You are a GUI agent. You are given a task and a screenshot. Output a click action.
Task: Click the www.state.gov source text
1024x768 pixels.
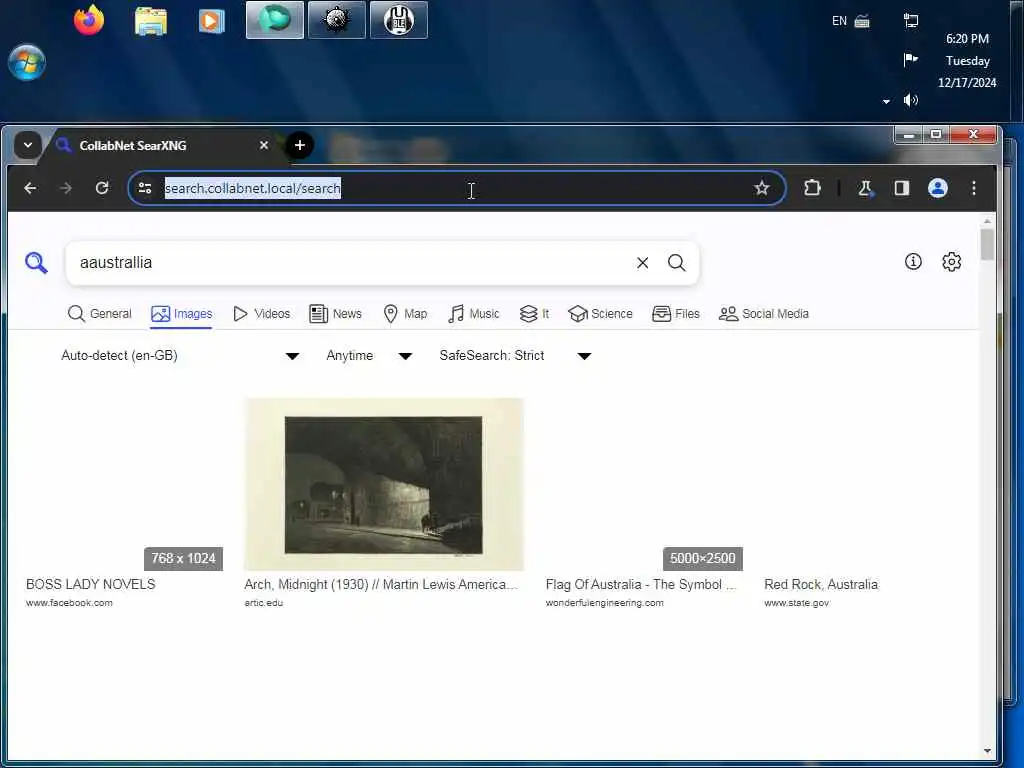coord(797,603)
